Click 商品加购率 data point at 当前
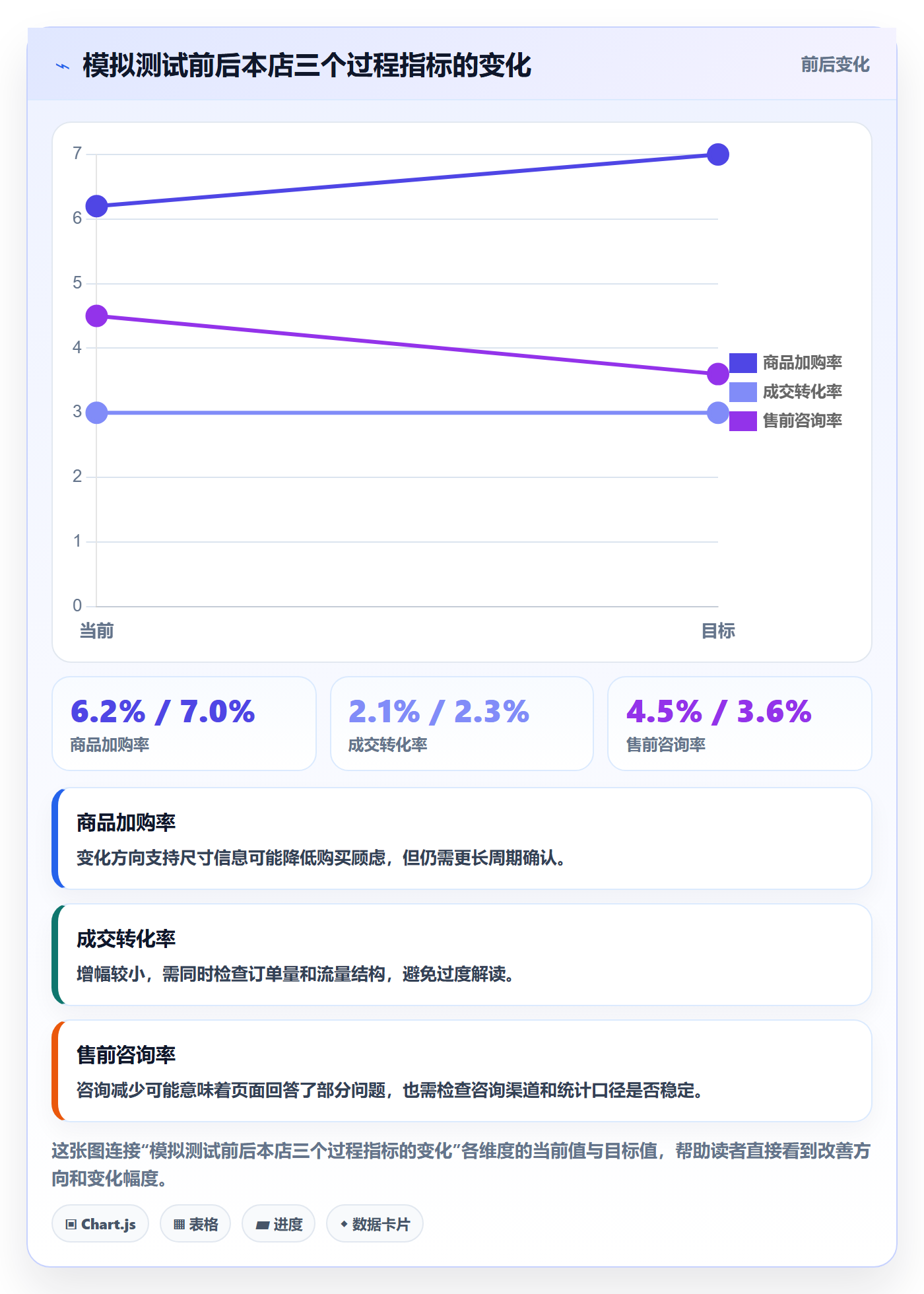Viewport: 924px width, 1294px height. click(97, 206)
